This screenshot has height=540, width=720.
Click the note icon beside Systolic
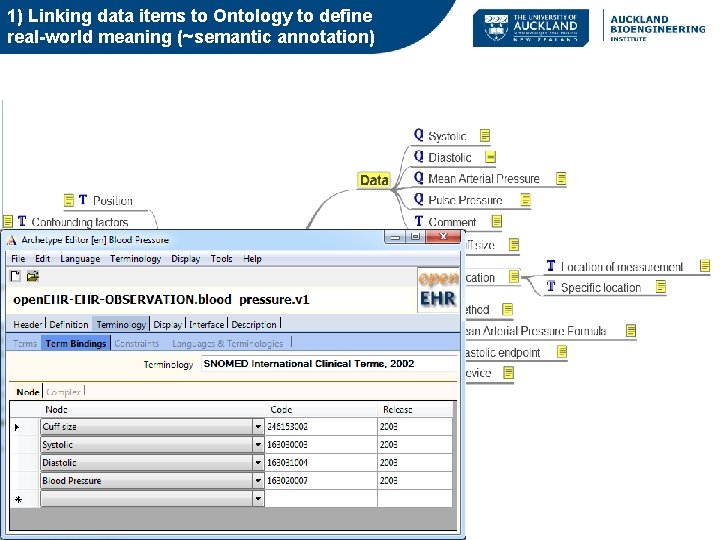click(485, 135)
